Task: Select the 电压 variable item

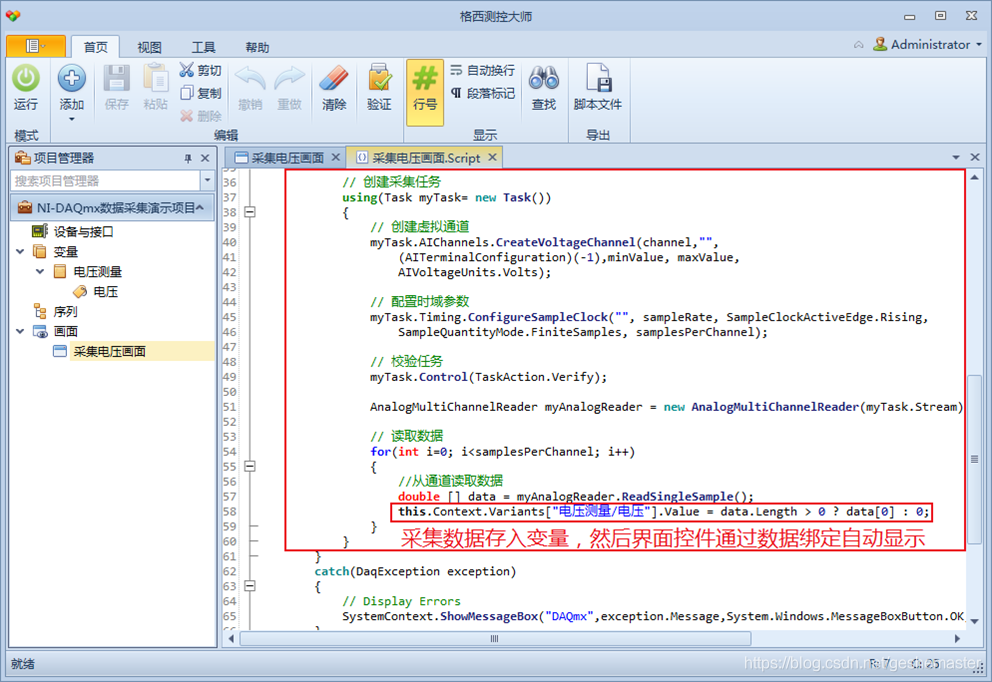Action: [x=105, y=292]
